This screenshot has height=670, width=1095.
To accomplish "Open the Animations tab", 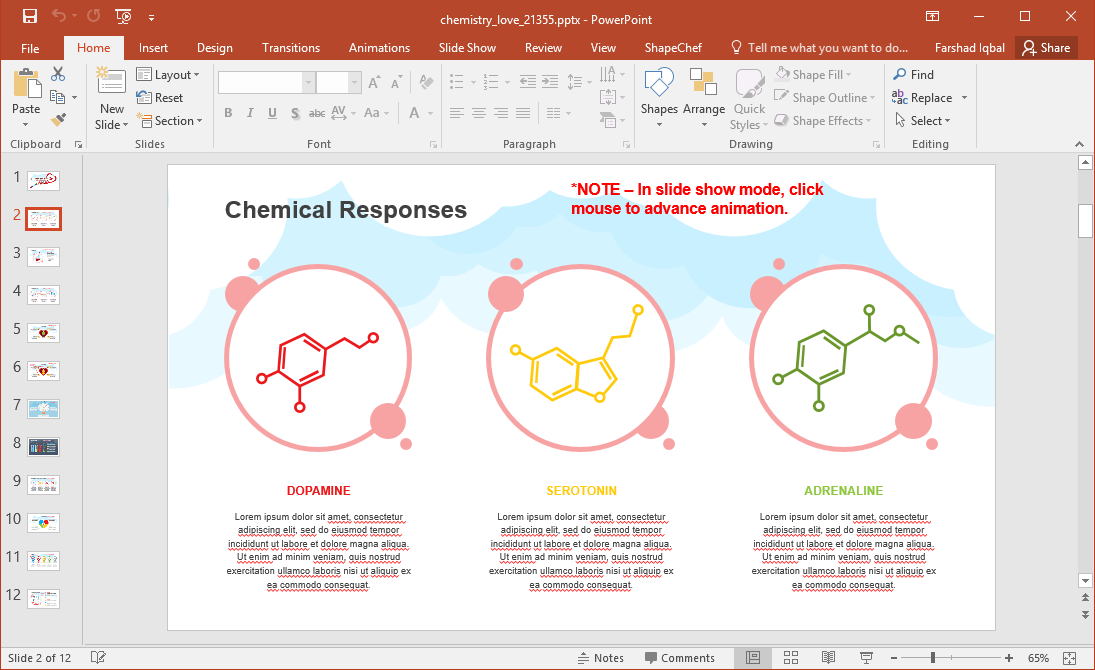I will tap(379, 48).
